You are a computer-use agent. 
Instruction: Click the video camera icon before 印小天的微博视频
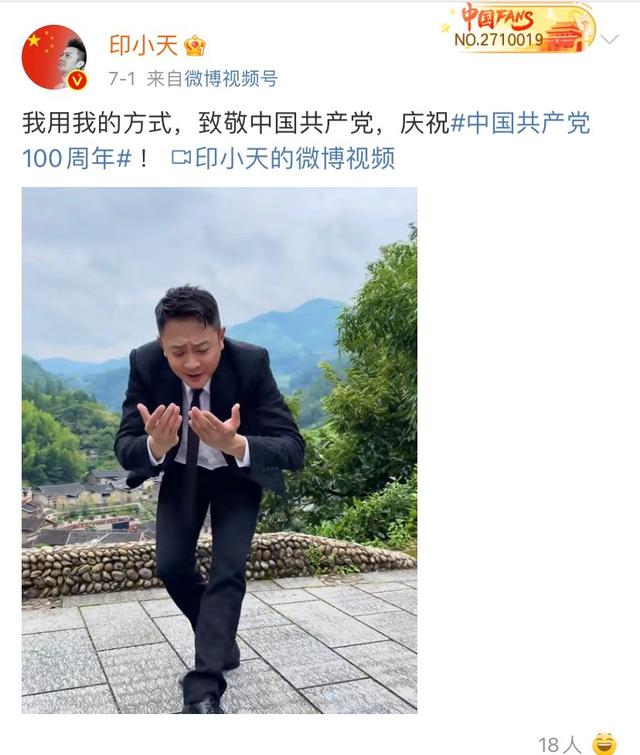tap(181, 158)
